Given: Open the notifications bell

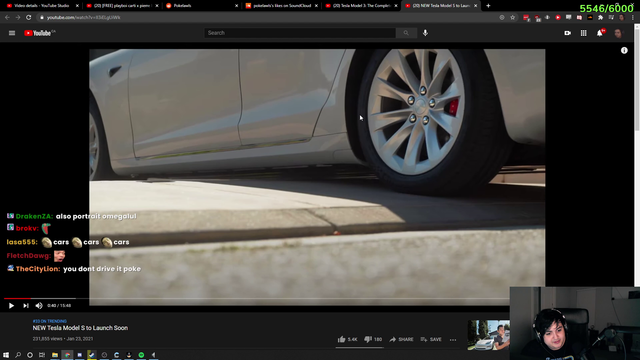Looking at the screenshot, I should pos(600,33).
